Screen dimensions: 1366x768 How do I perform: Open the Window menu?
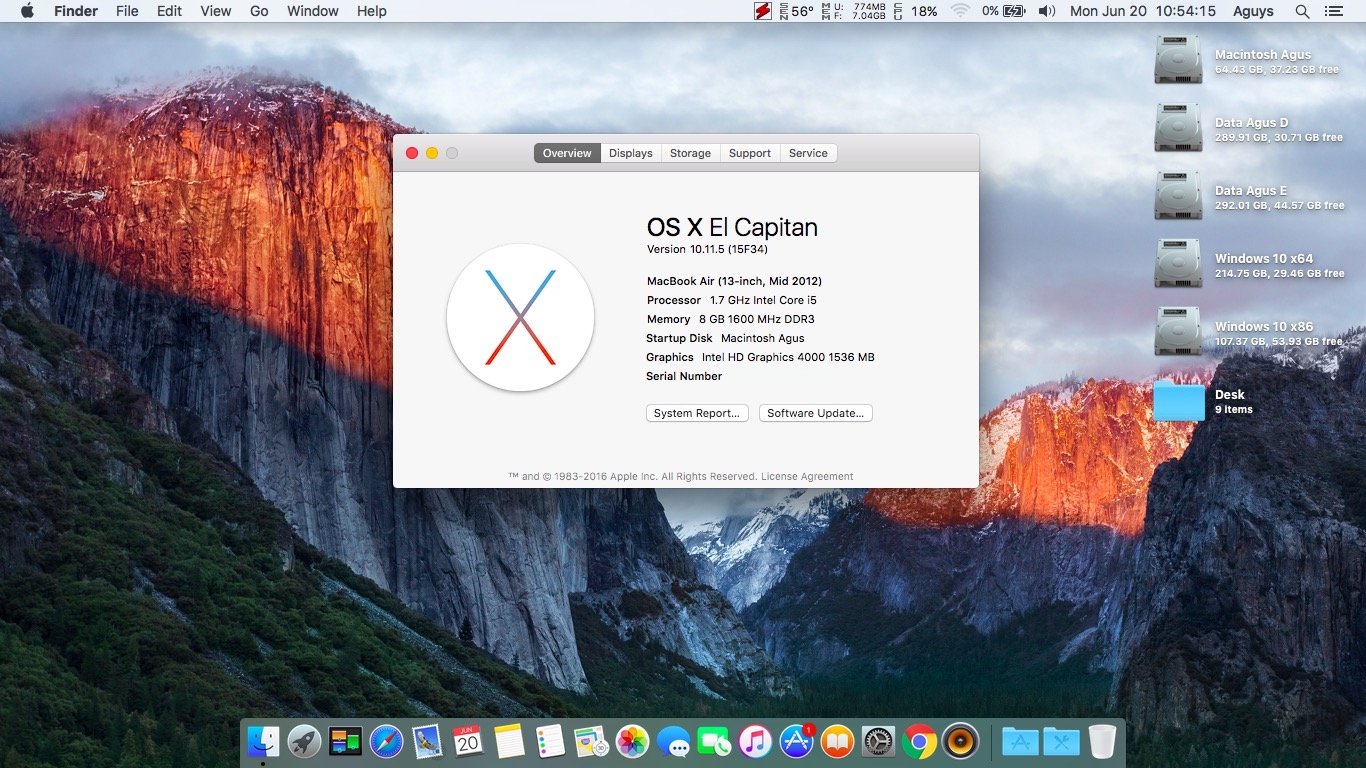pyautogui.click(x=313, y=11)
